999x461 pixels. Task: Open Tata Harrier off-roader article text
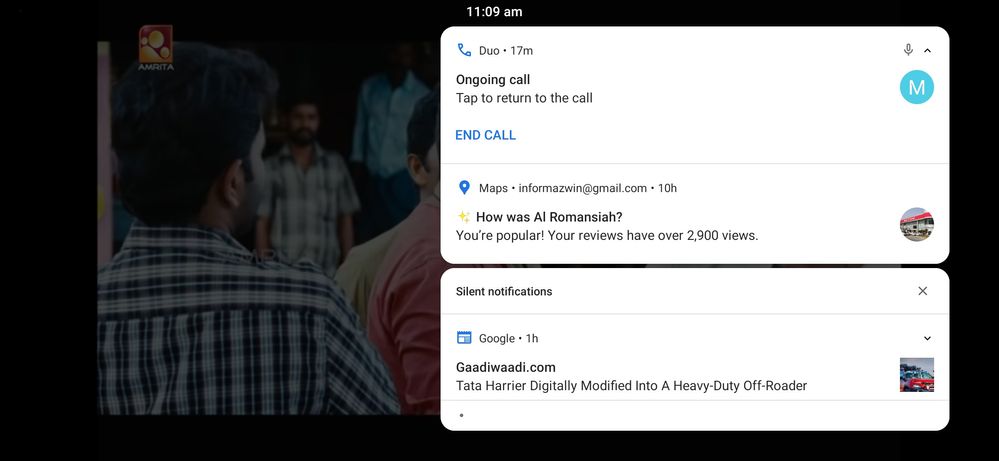click(x=631, y=386)
